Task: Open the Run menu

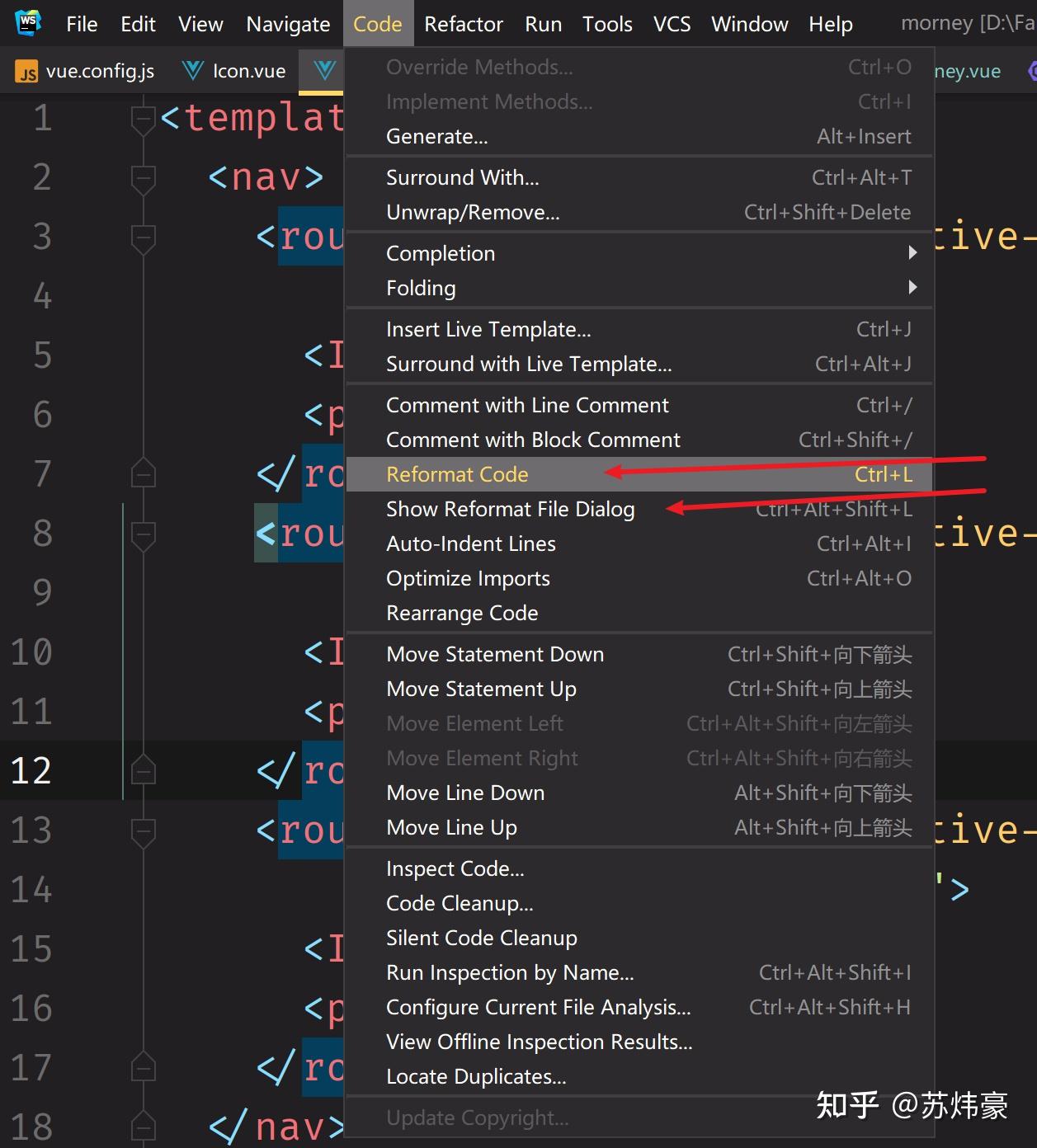Action: point(543,24)
